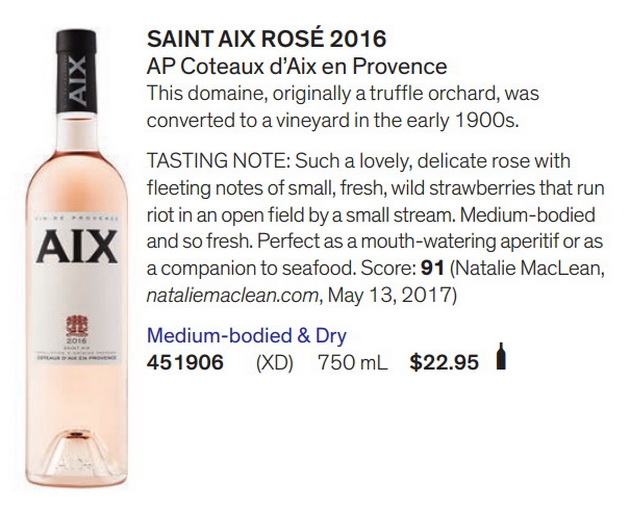Click the May 13, 2017 review date

(392, 295)
